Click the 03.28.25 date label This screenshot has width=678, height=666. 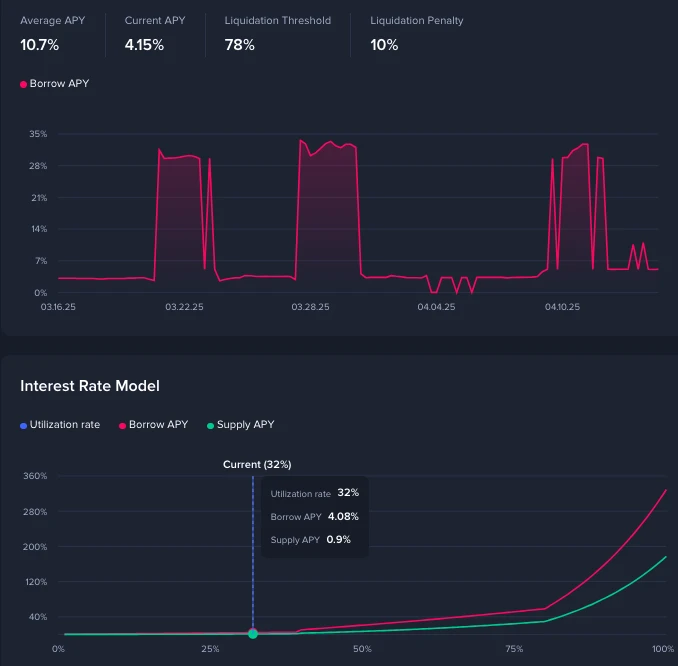tap(310, 307)
